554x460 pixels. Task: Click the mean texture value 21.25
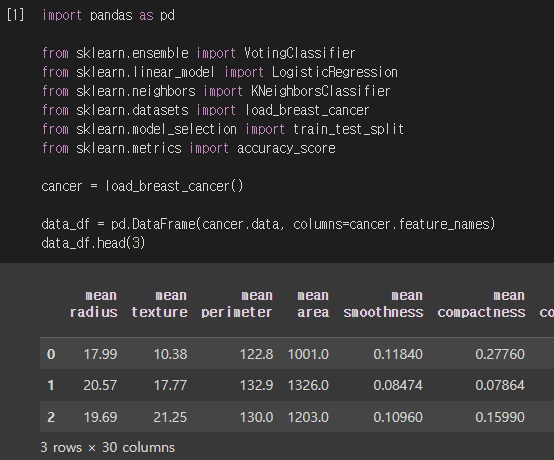click(x=170, y=417)
